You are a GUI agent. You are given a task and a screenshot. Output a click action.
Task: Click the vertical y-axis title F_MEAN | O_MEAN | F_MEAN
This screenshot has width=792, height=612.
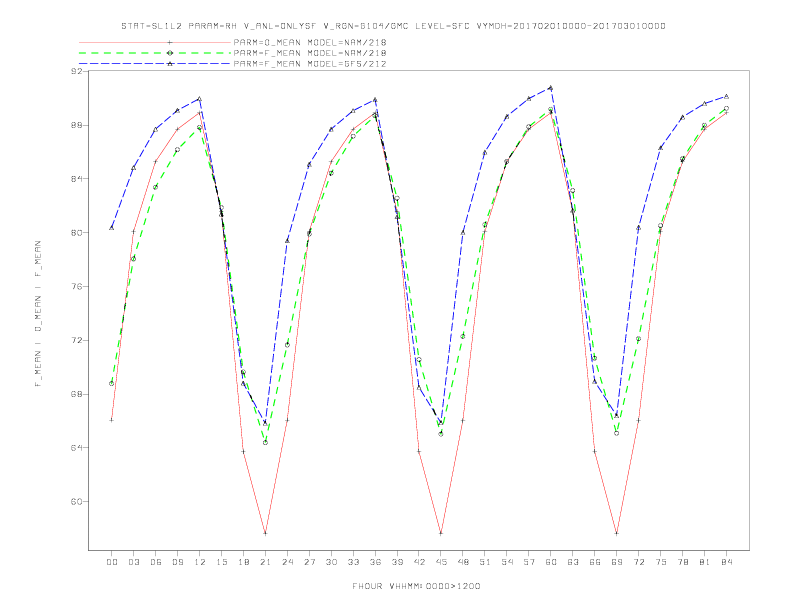tap(38, 314)
